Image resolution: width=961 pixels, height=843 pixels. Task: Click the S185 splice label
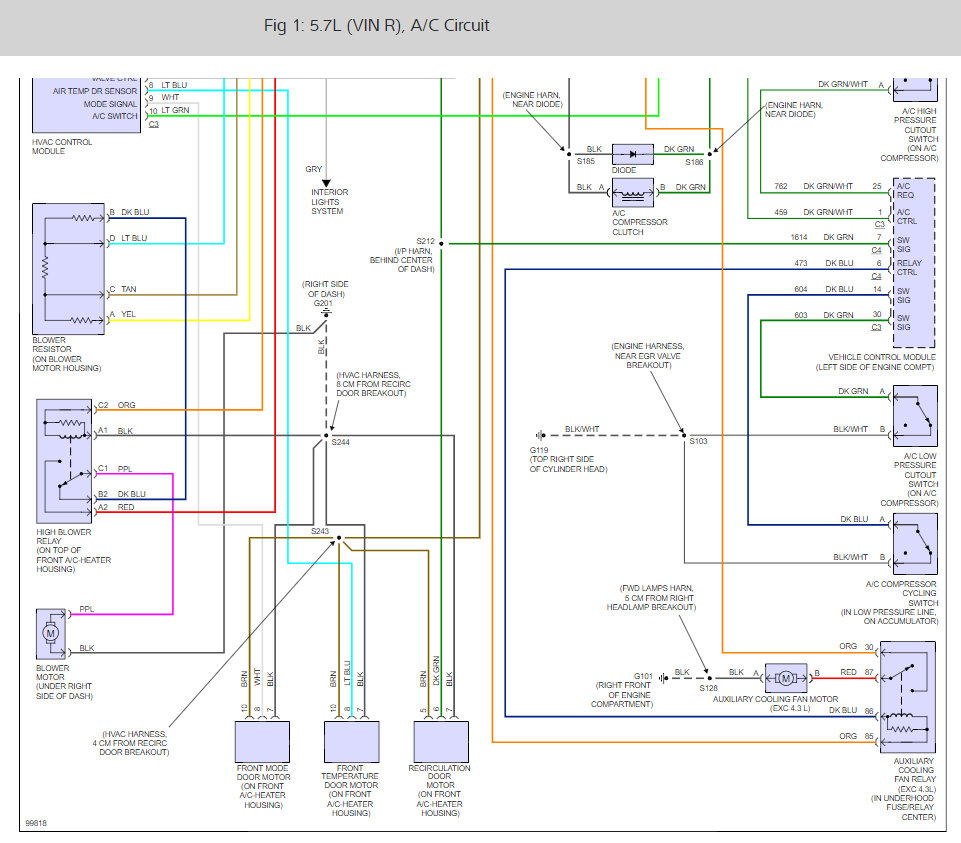[586, 161]
